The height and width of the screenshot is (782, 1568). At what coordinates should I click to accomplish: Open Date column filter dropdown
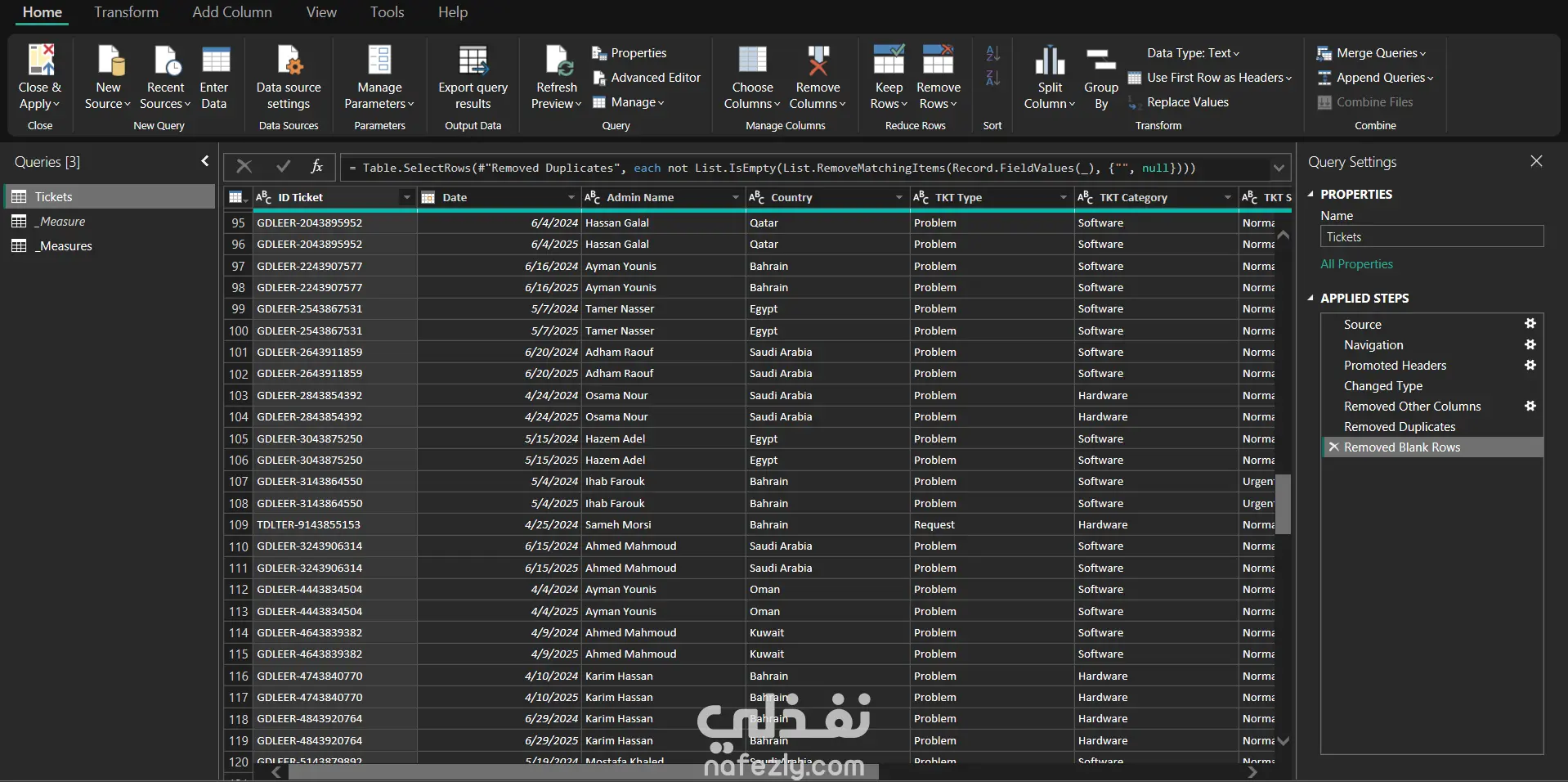[571, 197]
